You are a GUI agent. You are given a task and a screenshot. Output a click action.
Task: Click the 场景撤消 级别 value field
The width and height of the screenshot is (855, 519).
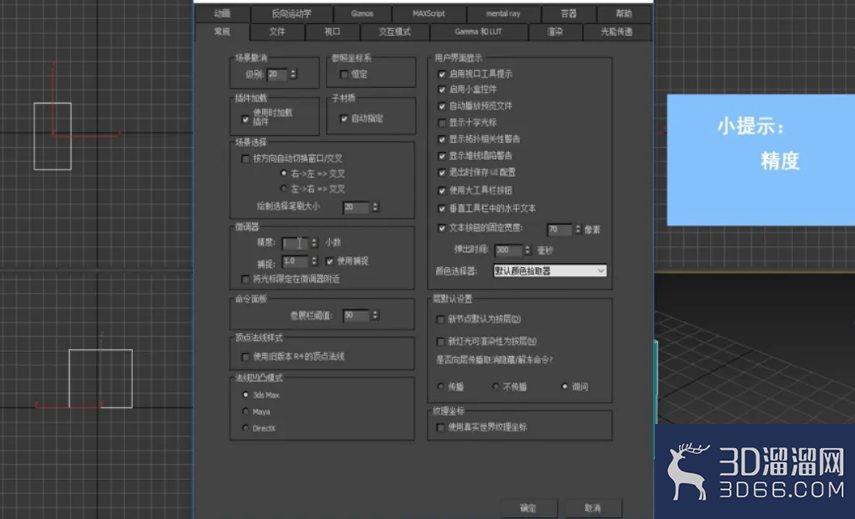pos(277,74)
